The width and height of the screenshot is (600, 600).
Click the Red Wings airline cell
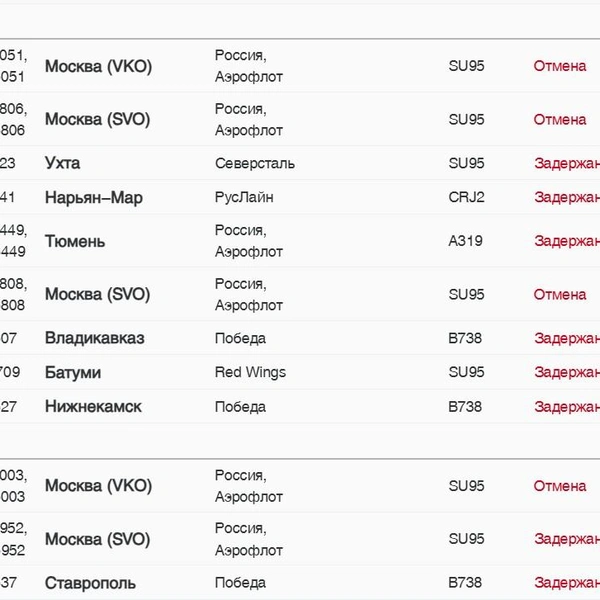pos(250,372)
